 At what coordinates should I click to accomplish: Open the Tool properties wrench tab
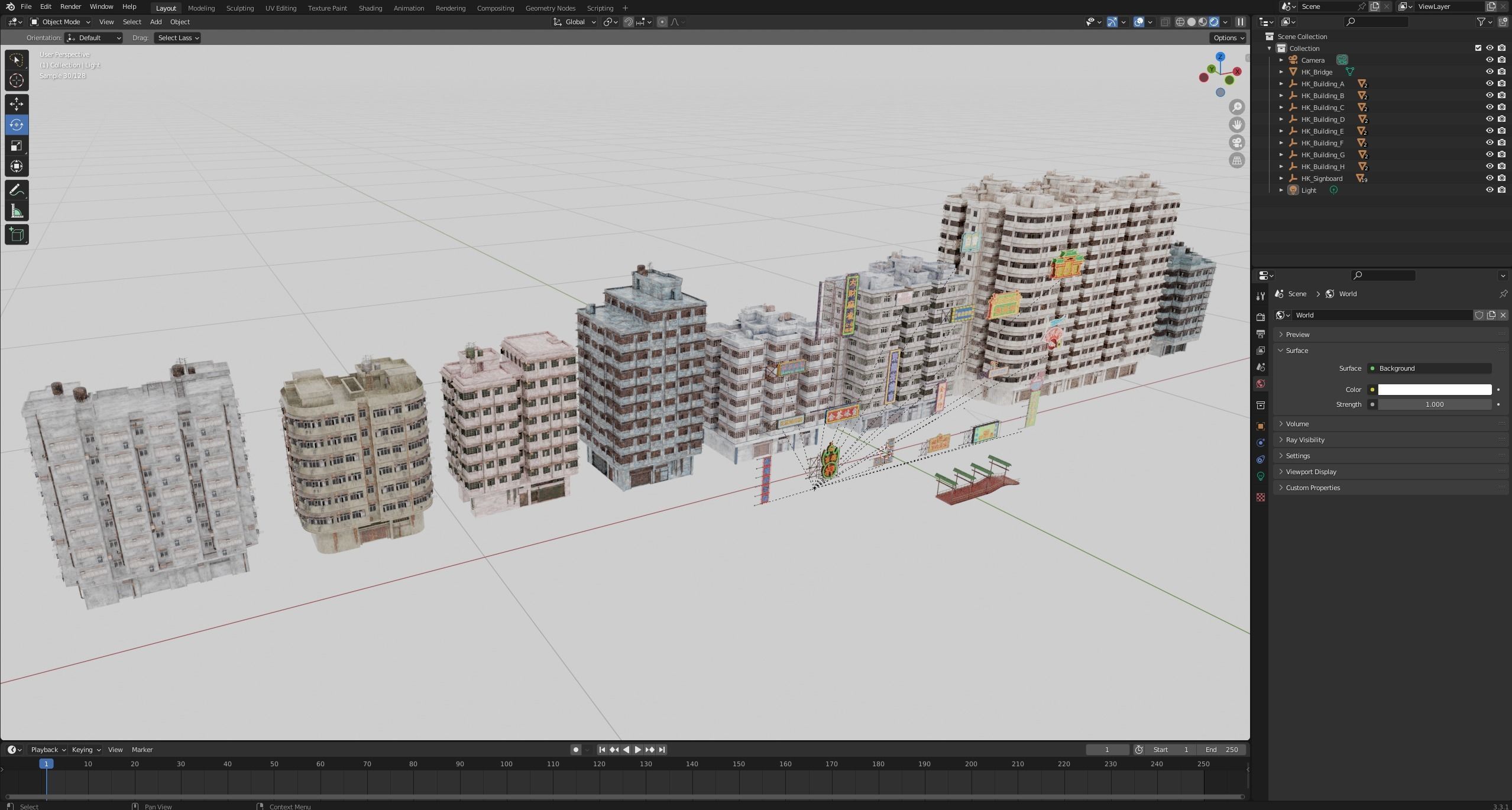1260,296
